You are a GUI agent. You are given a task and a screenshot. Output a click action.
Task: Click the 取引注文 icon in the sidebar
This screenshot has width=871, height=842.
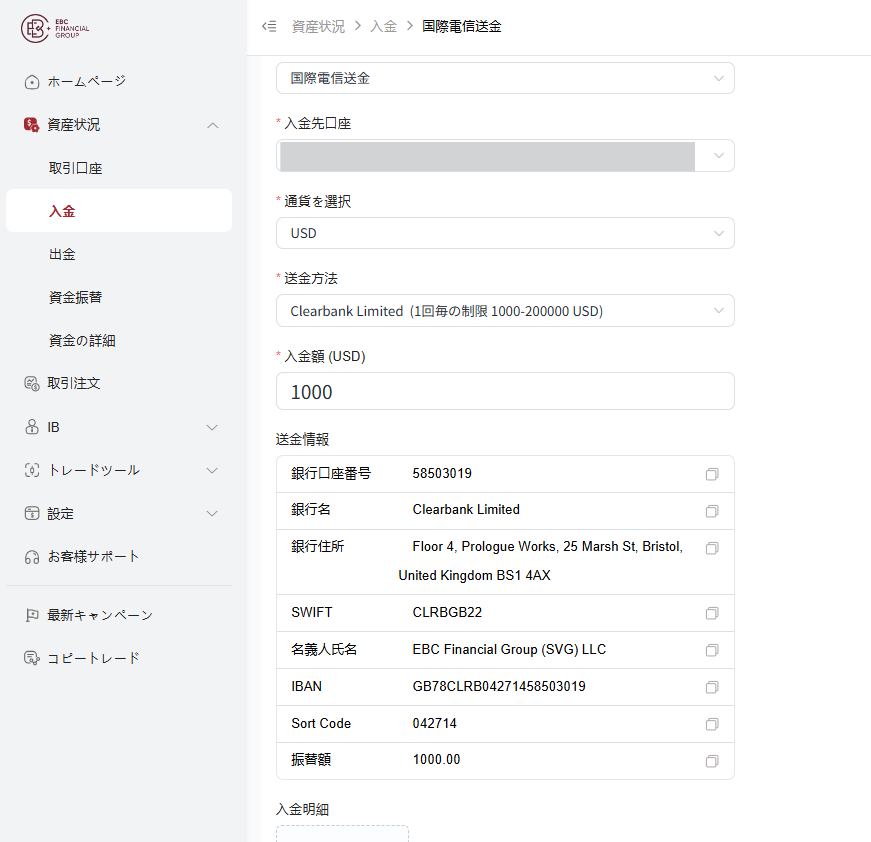tap(32, 384)
